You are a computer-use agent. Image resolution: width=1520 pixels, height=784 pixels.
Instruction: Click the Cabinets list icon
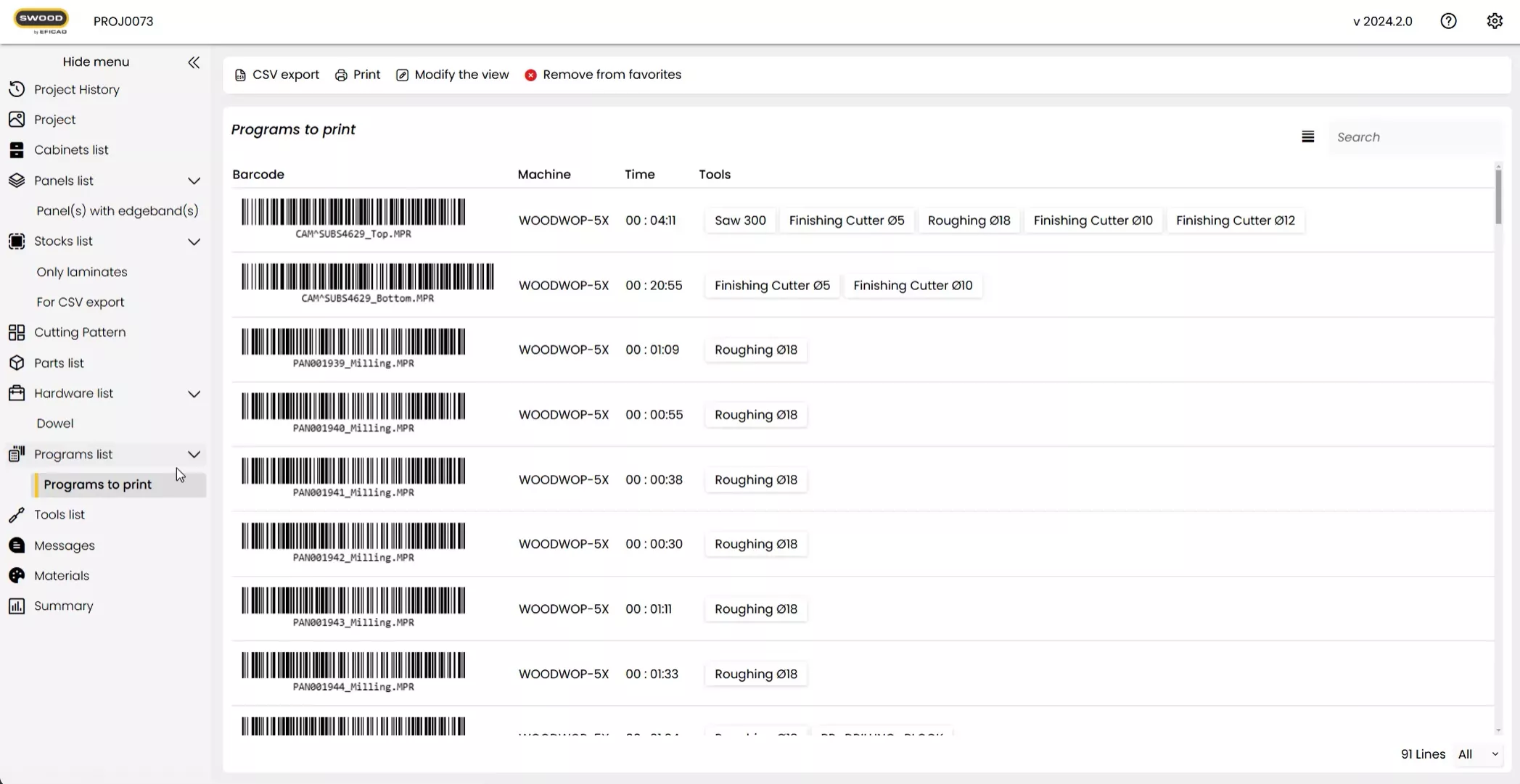click(x=17, y=150)
